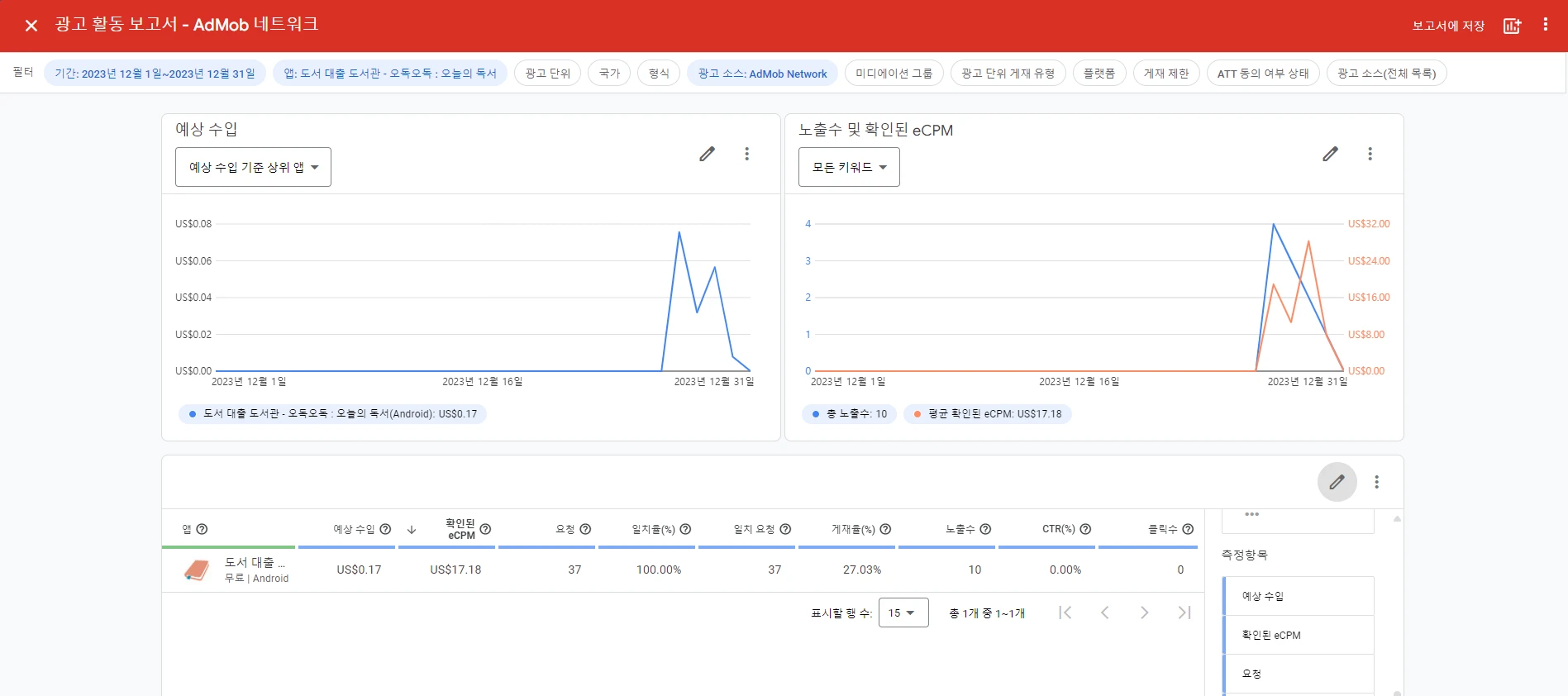Click help icon next to 일치율(%) column

(685, 529)
